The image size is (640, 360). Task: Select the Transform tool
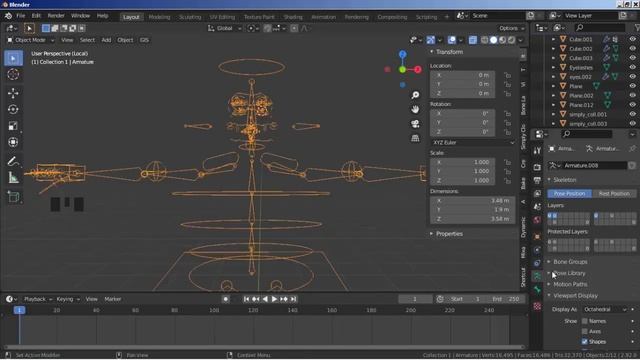pyautogui.click(x=13, y=142)
